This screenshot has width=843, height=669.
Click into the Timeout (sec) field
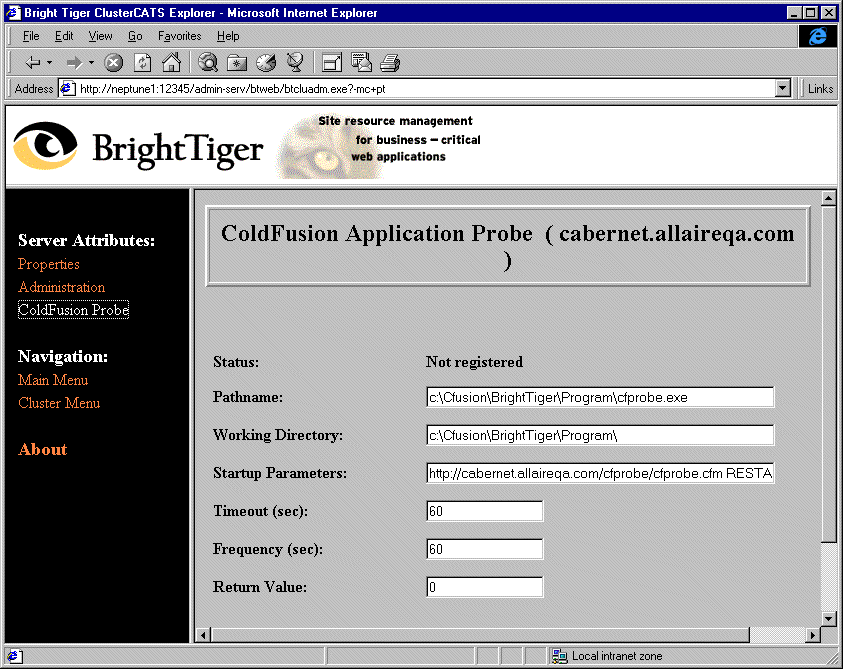click(x=484, y=511)
